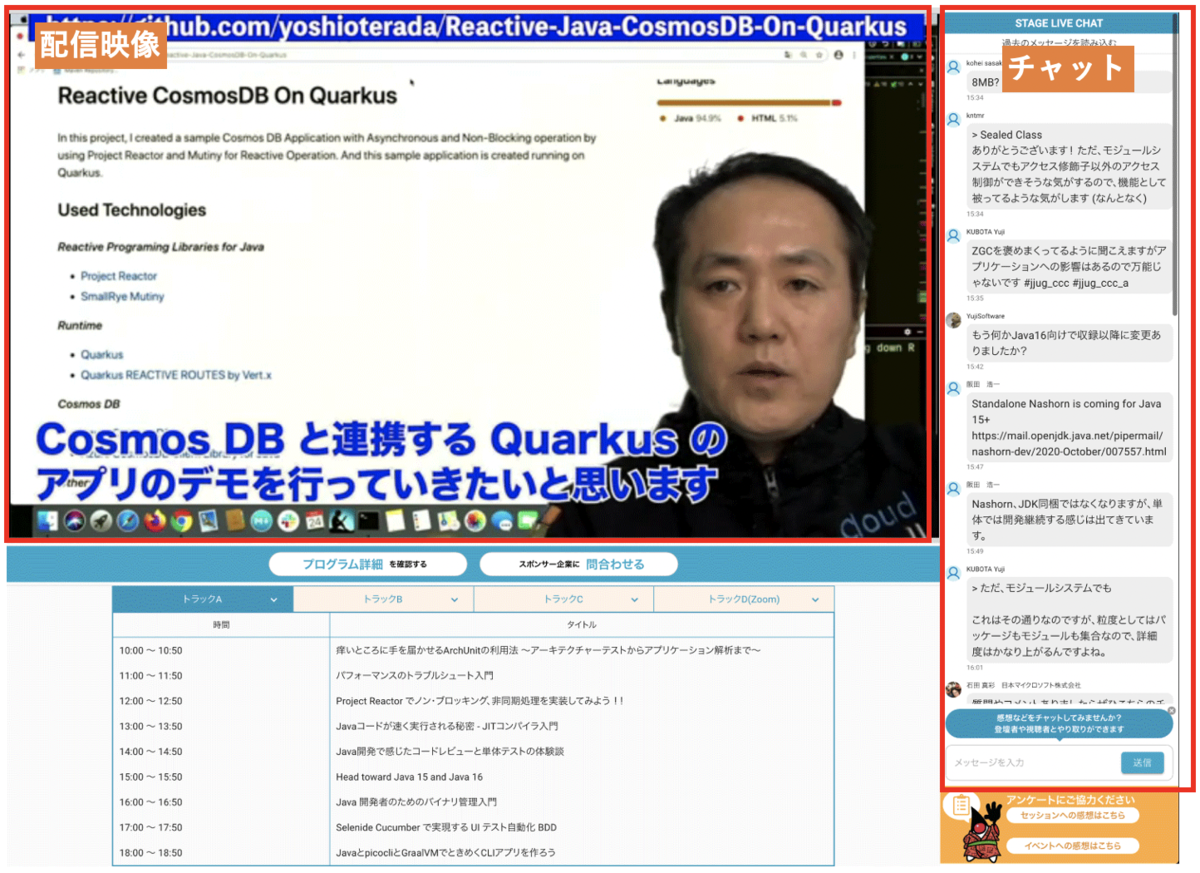
Task: Open the mail.openjdk.java.net nashorn-dev URL in chat
Action: point(1068,444)
